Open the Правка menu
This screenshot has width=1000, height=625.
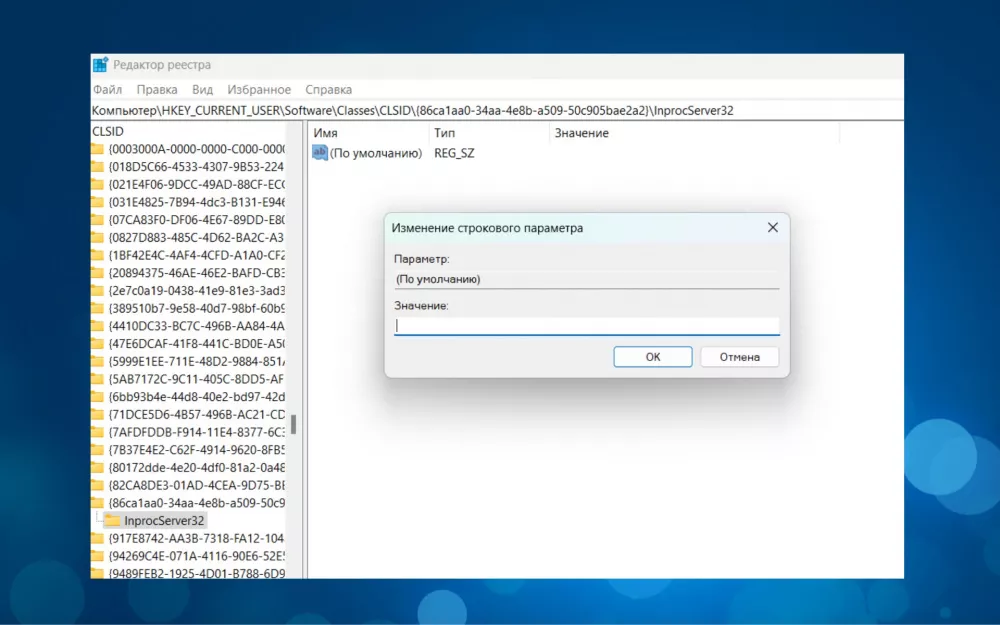coord(157,90)
